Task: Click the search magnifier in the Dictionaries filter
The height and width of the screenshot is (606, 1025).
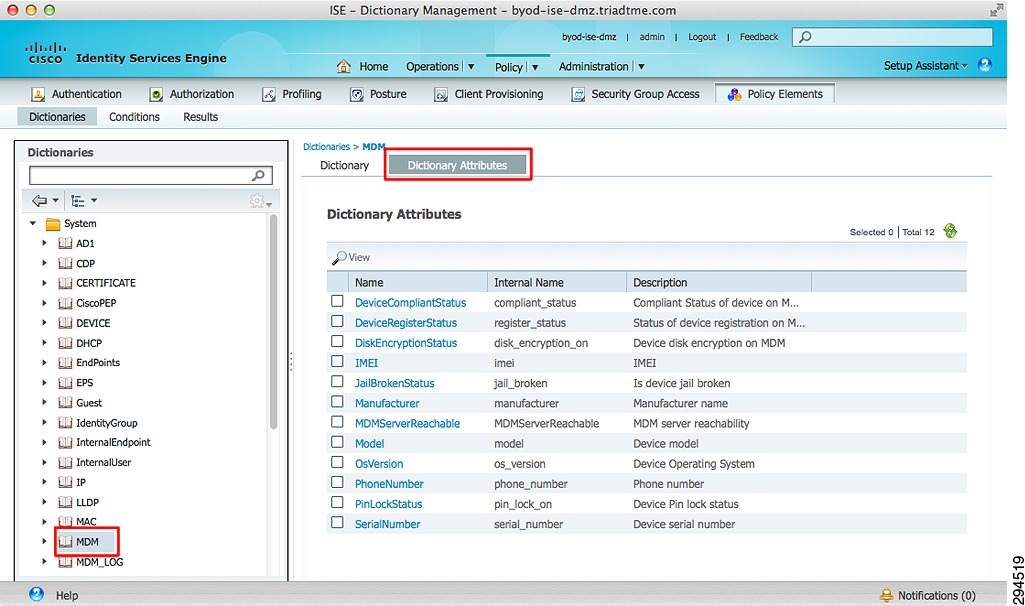Action: click(x=258, y=175)
